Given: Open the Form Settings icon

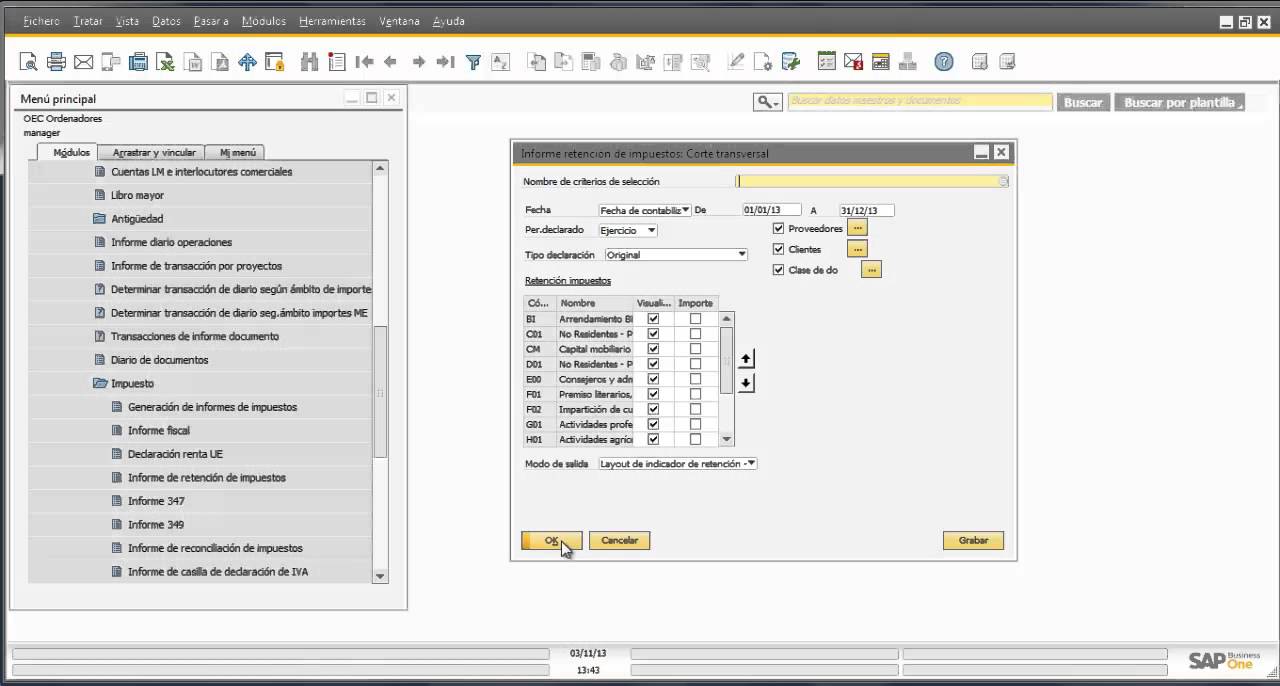Looking at the screenshot, I should coord(763,62).
